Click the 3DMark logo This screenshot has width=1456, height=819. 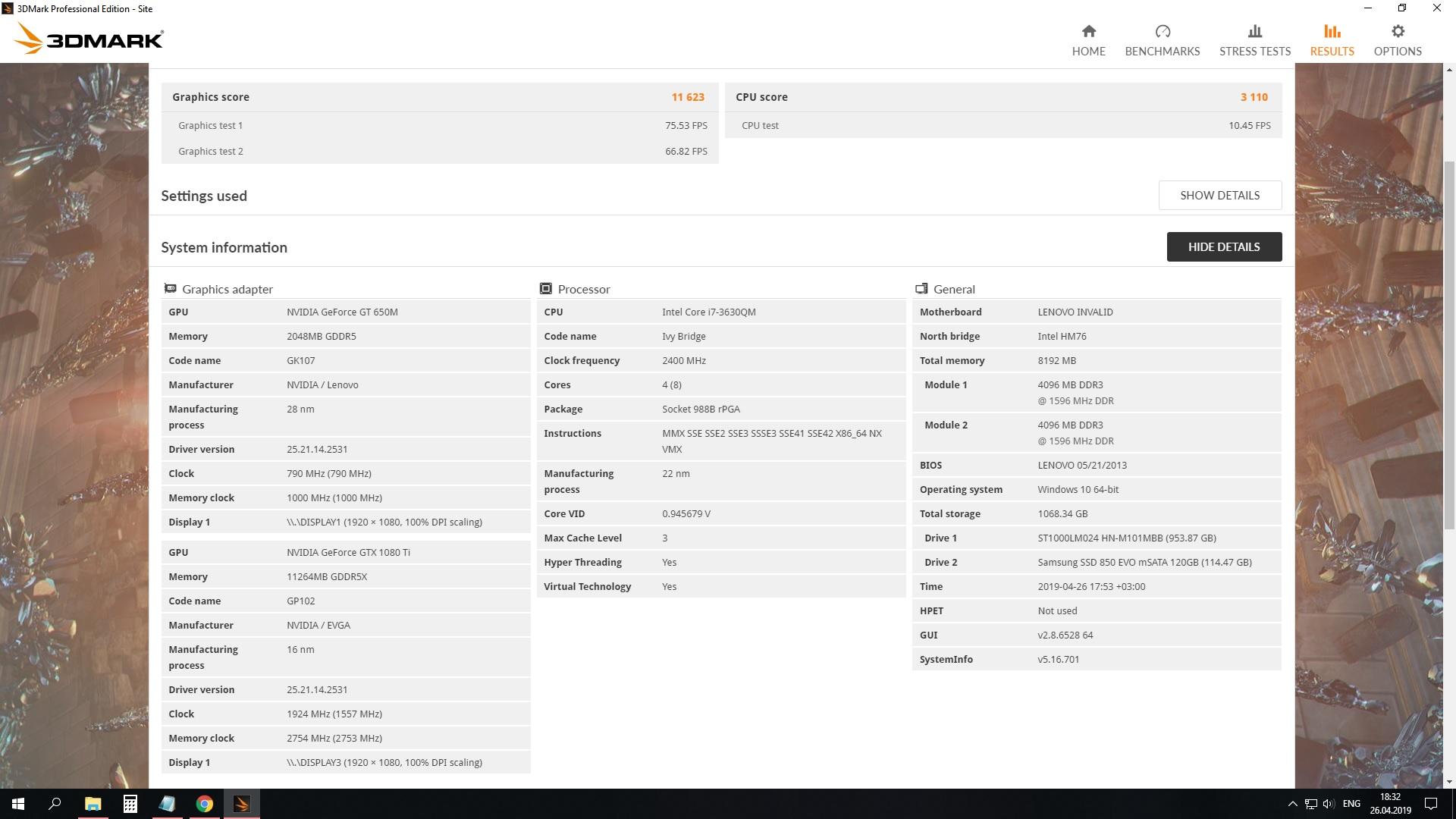click(88, 39)
